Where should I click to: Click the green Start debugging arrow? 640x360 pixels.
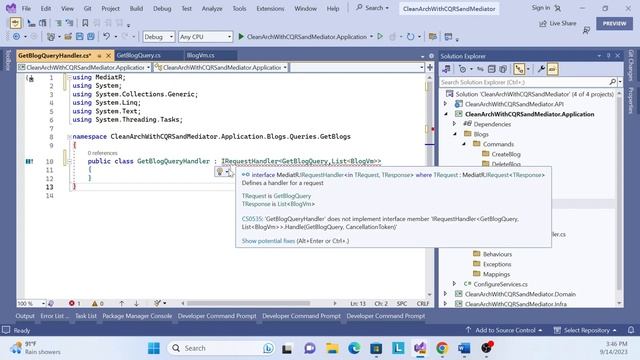pos(241,37)
